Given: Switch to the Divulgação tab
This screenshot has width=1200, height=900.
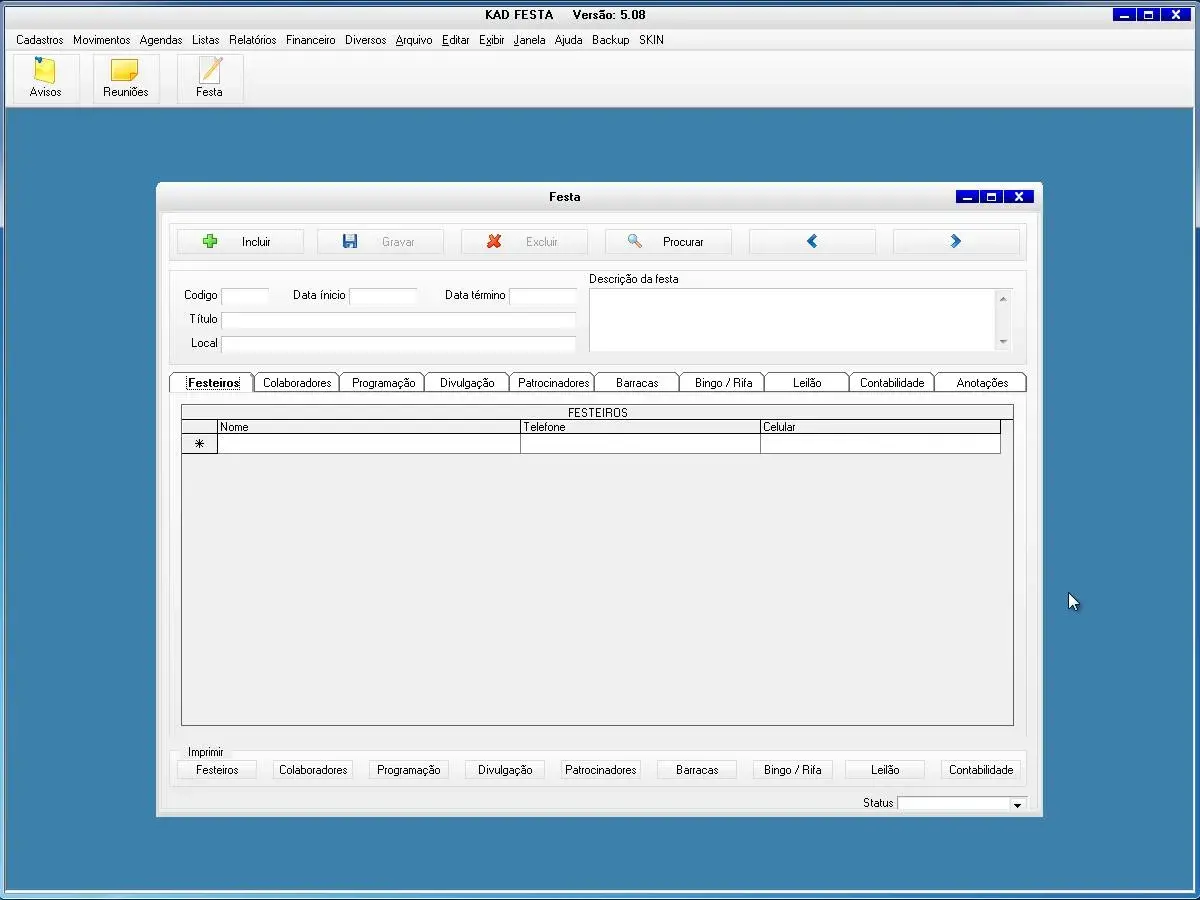Looking at the screenshot, I should [x=467, y=383].
